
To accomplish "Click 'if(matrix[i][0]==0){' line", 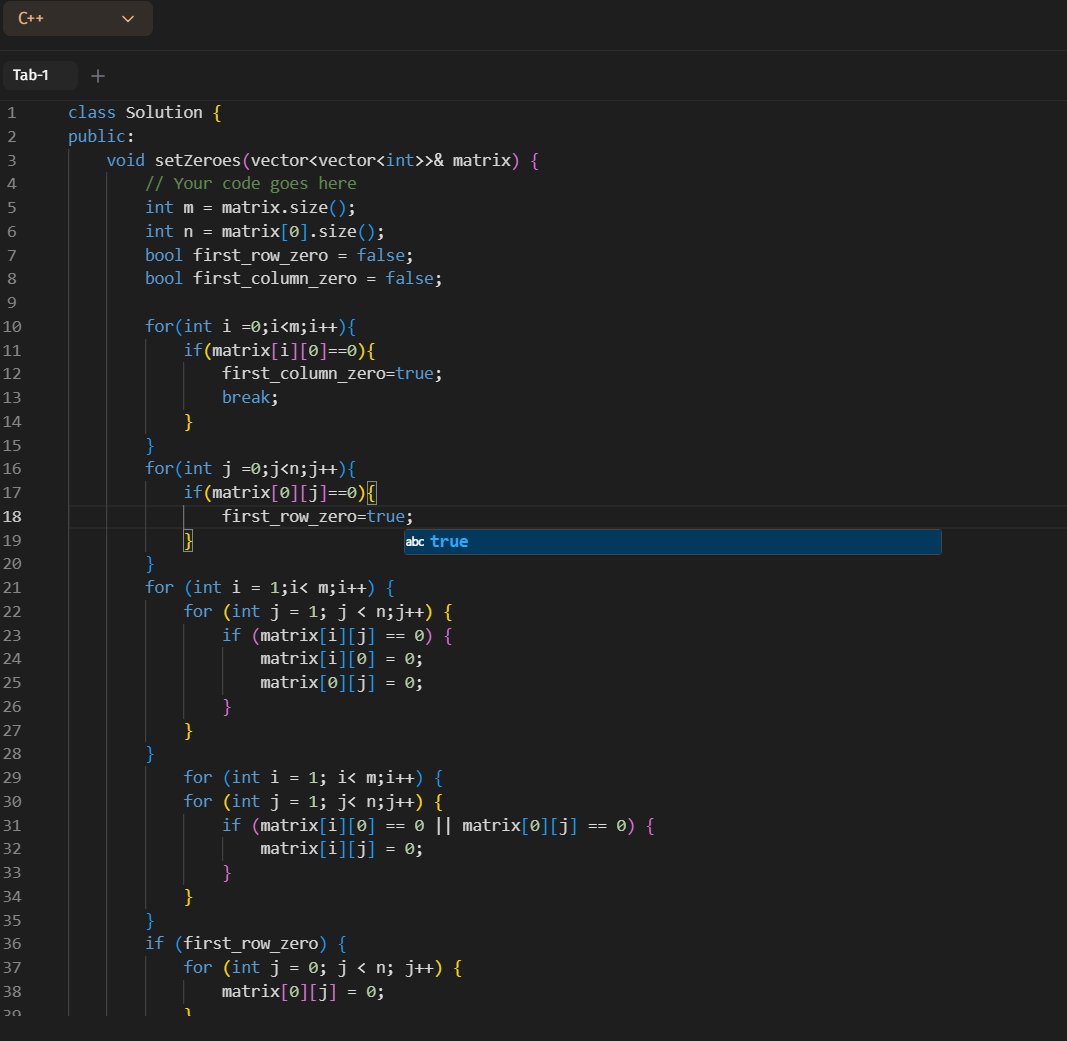I will click(279, 350).
